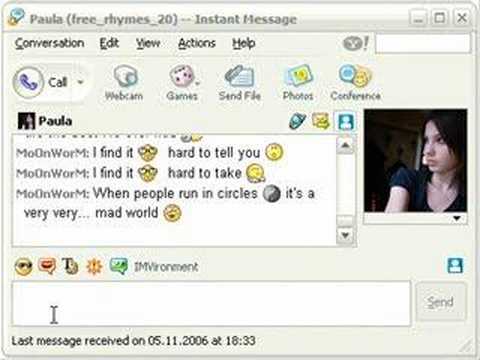
Task: Click the globe emoticon after 'run in circles'
Action: pos(272,193)
